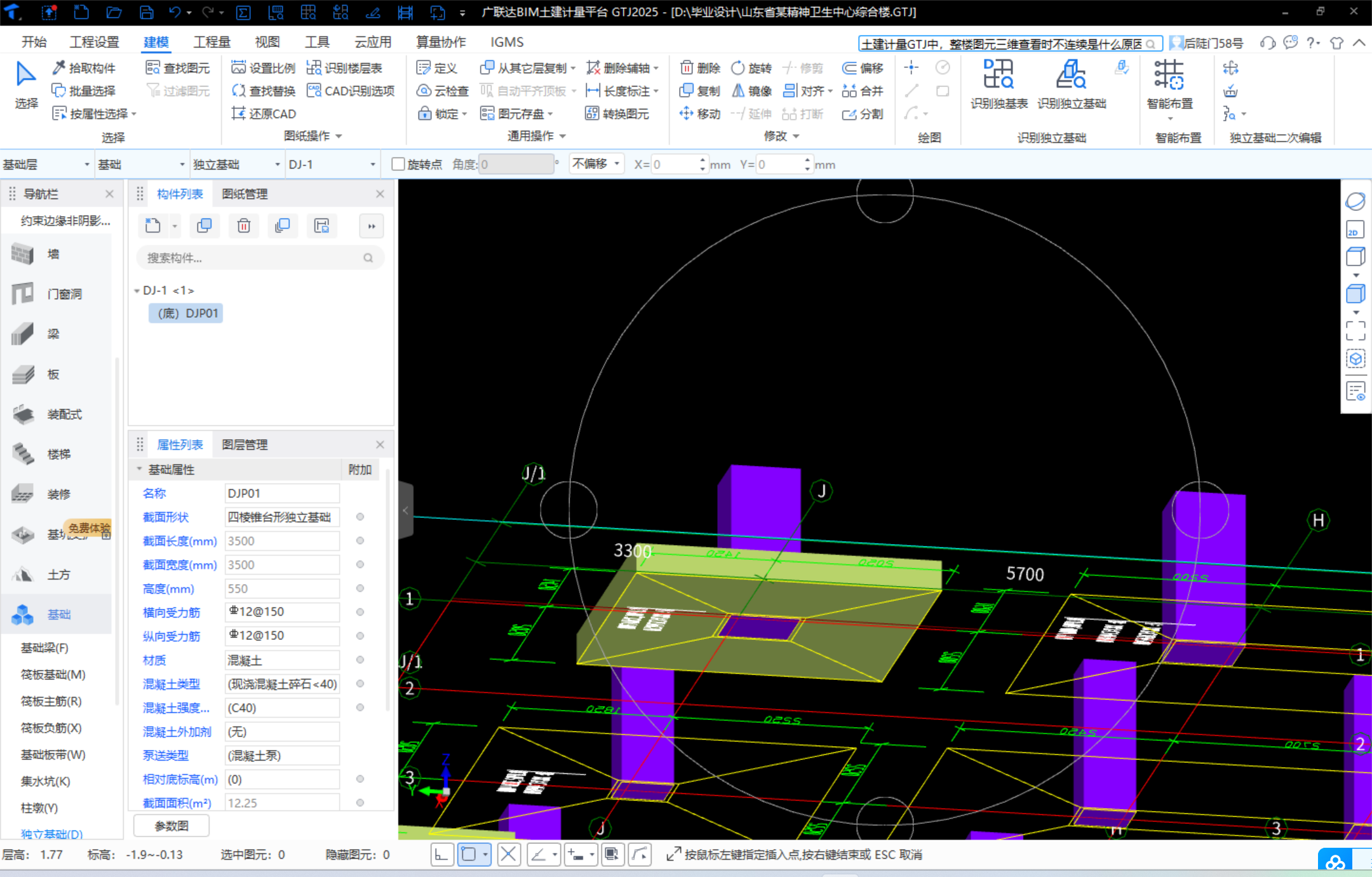Click trash delete icon in component list

coord(244,226)
